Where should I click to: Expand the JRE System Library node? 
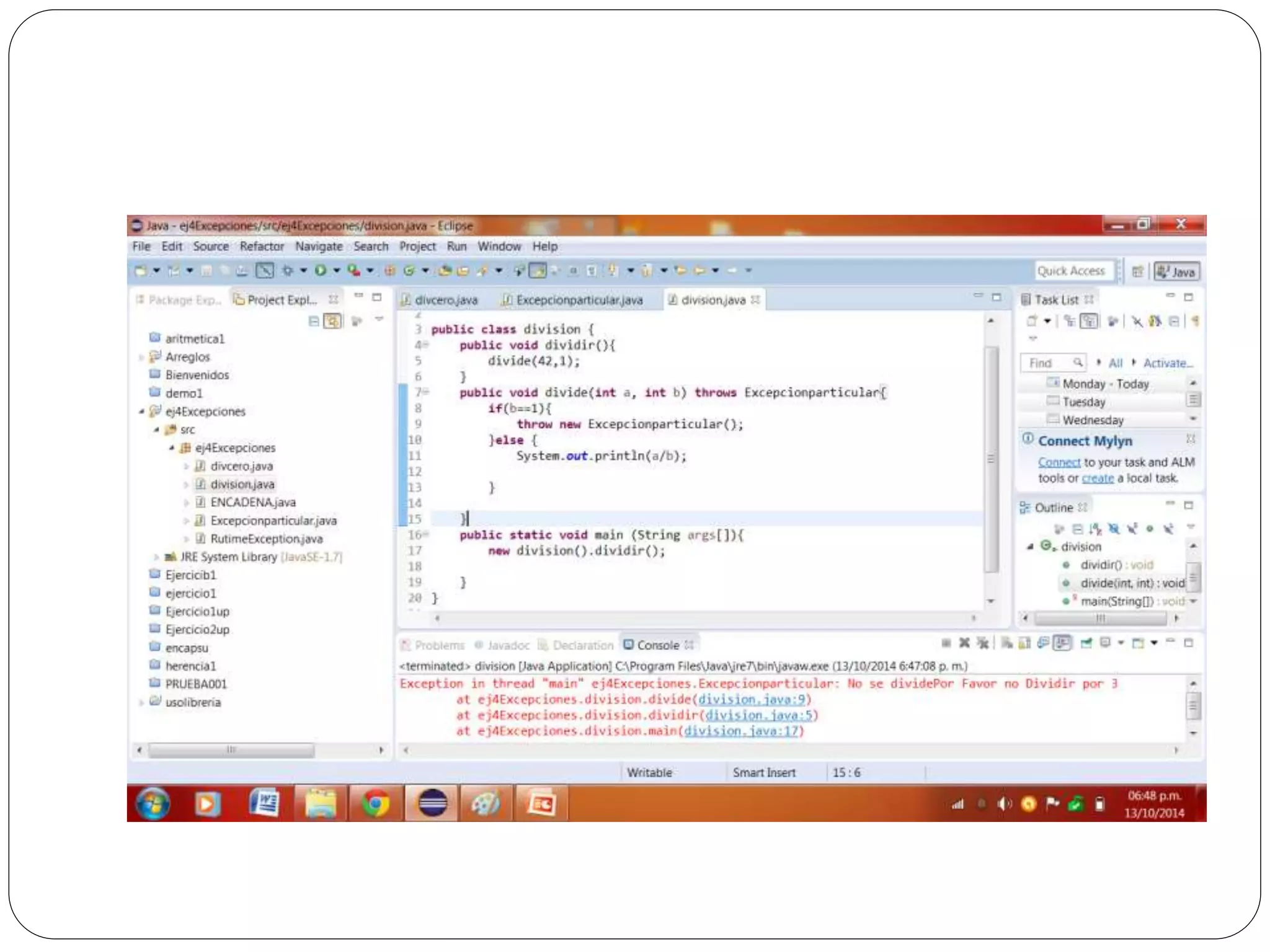click(156, 557)
